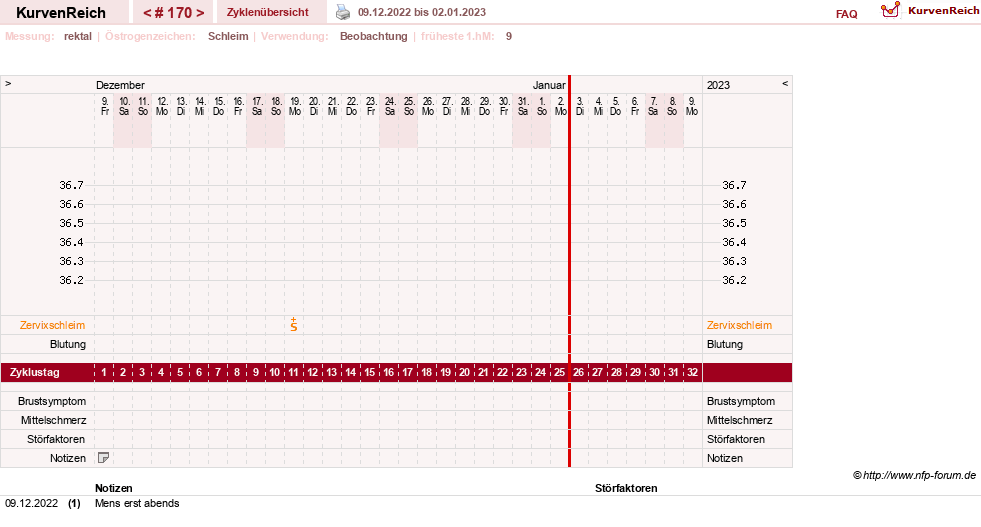
Task: Collapse chart with the right '<' arrow
Action: point(785,83)
